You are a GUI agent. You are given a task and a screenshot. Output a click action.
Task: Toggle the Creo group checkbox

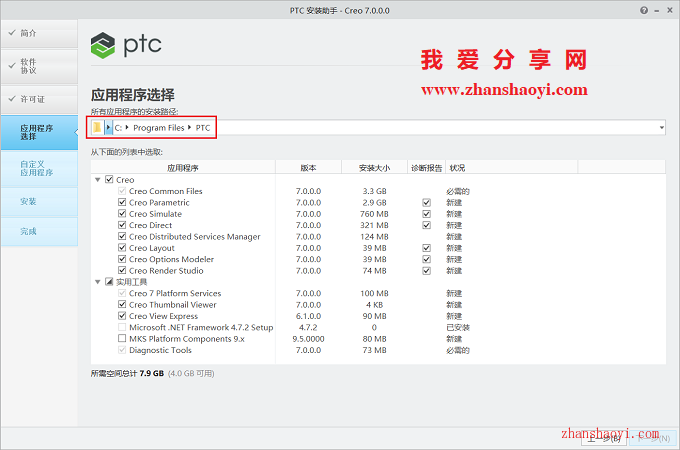click(109, 179)
